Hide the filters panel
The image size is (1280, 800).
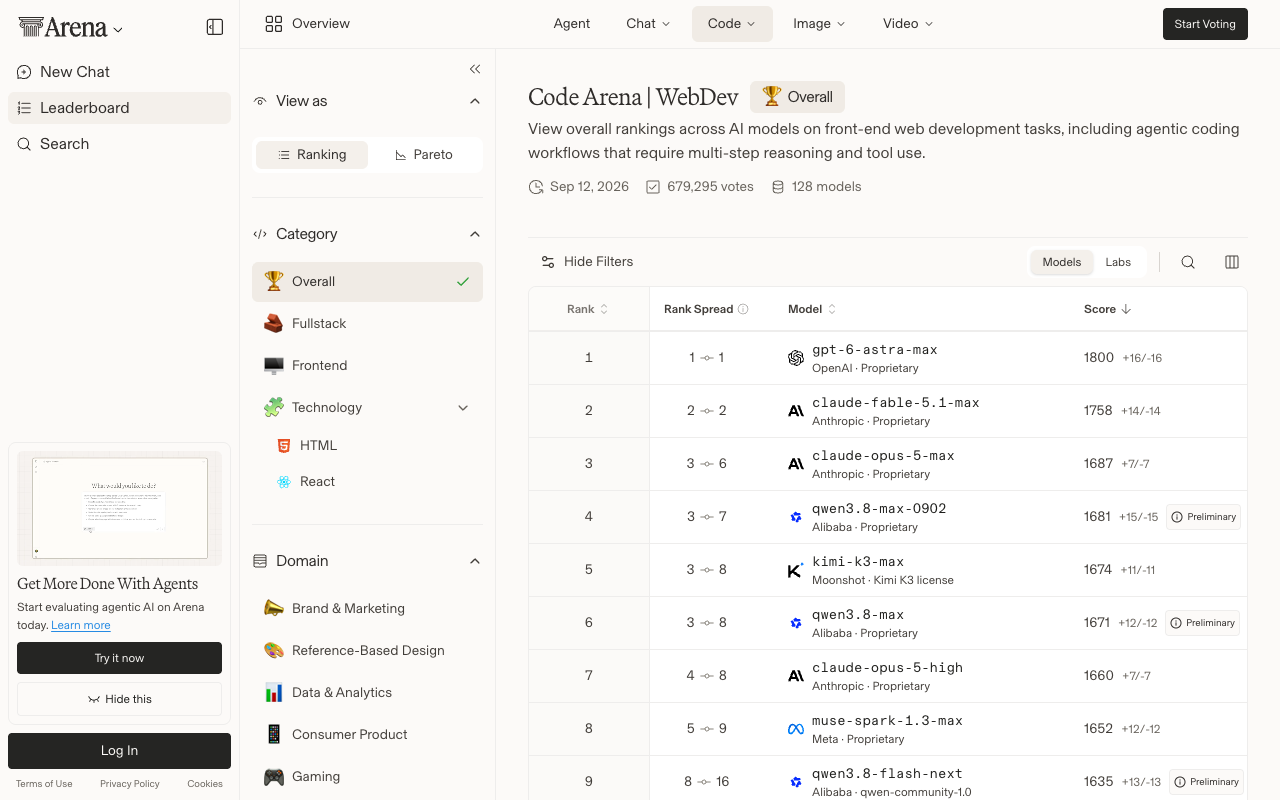[587, 262]
